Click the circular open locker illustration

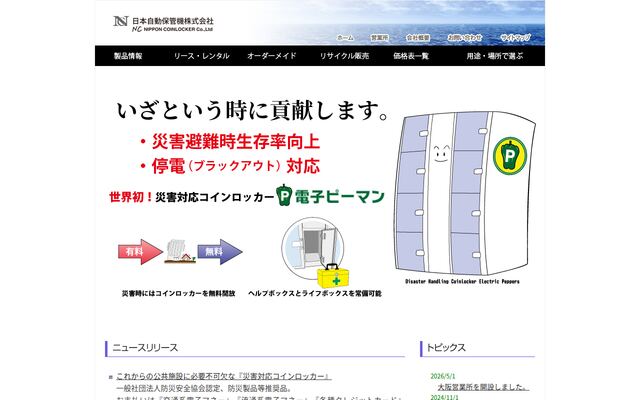tap(312, 248)
